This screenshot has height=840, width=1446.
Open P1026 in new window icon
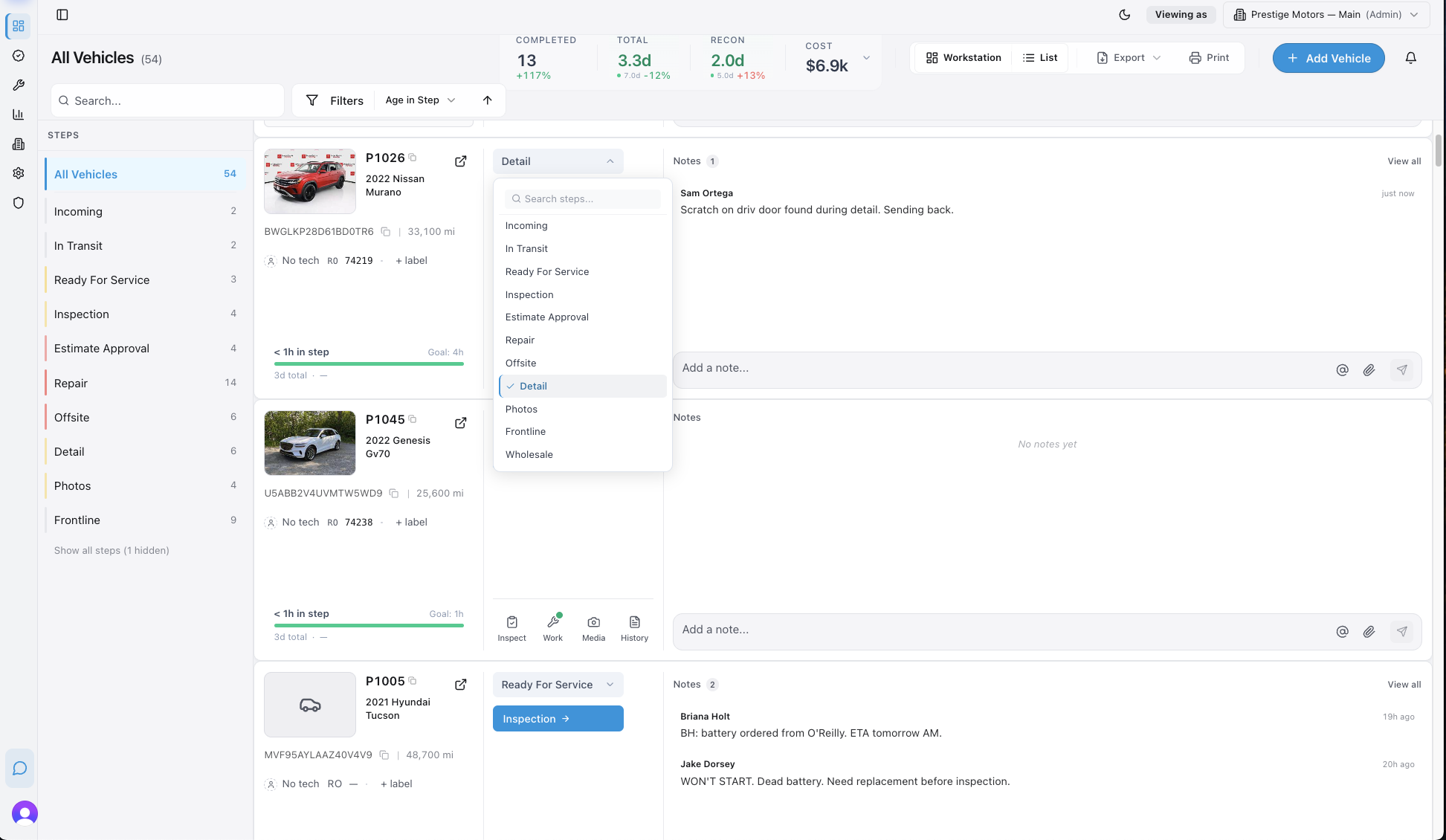tap(461, 161)
